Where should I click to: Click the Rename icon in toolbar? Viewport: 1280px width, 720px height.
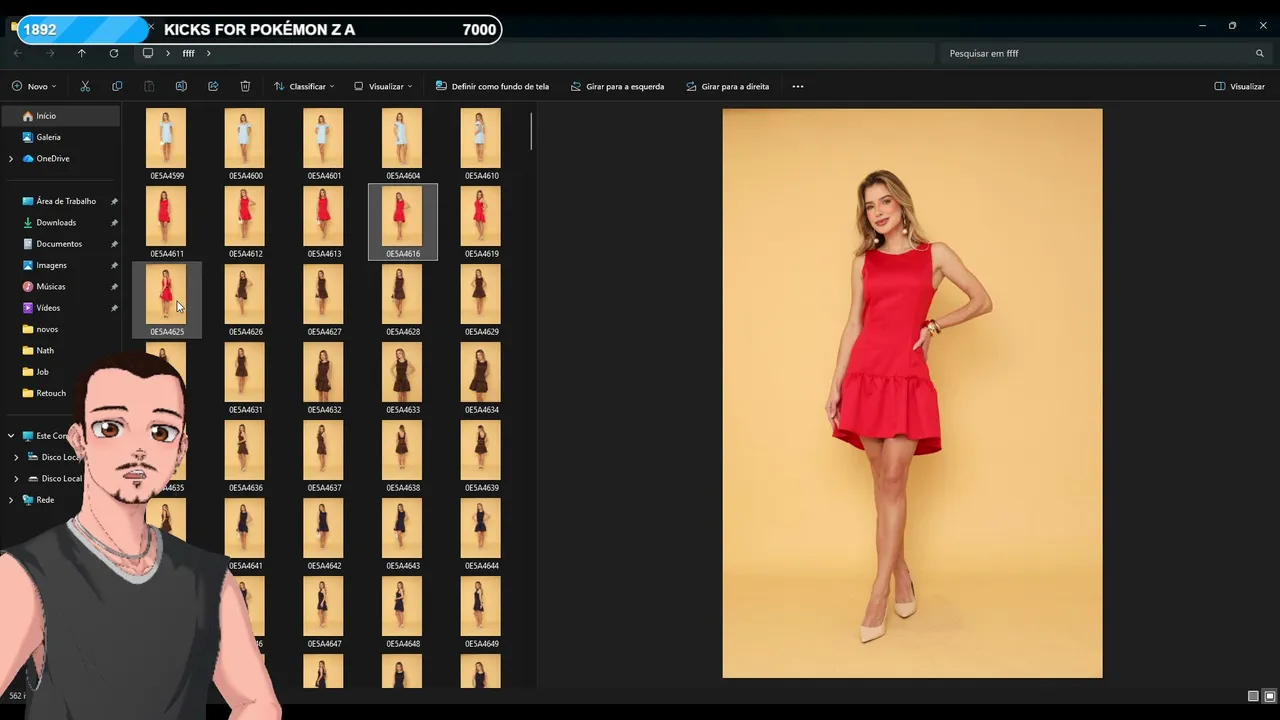181,86
